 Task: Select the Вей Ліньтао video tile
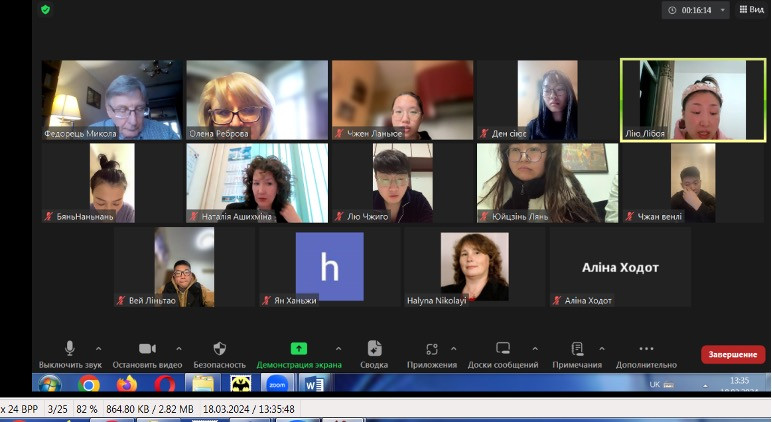185,267
